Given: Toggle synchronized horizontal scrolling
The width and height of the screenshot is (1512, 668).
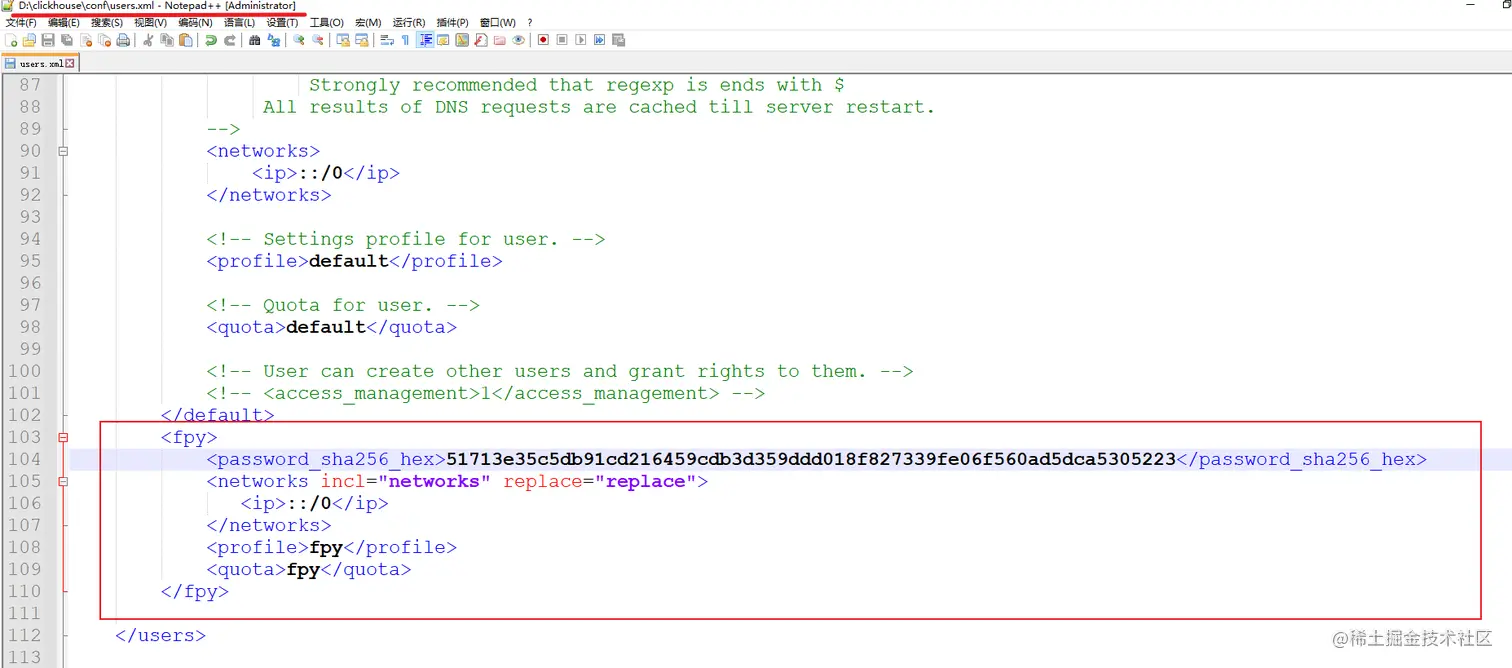Looking at the screenshot, I should tap(363, 40).
